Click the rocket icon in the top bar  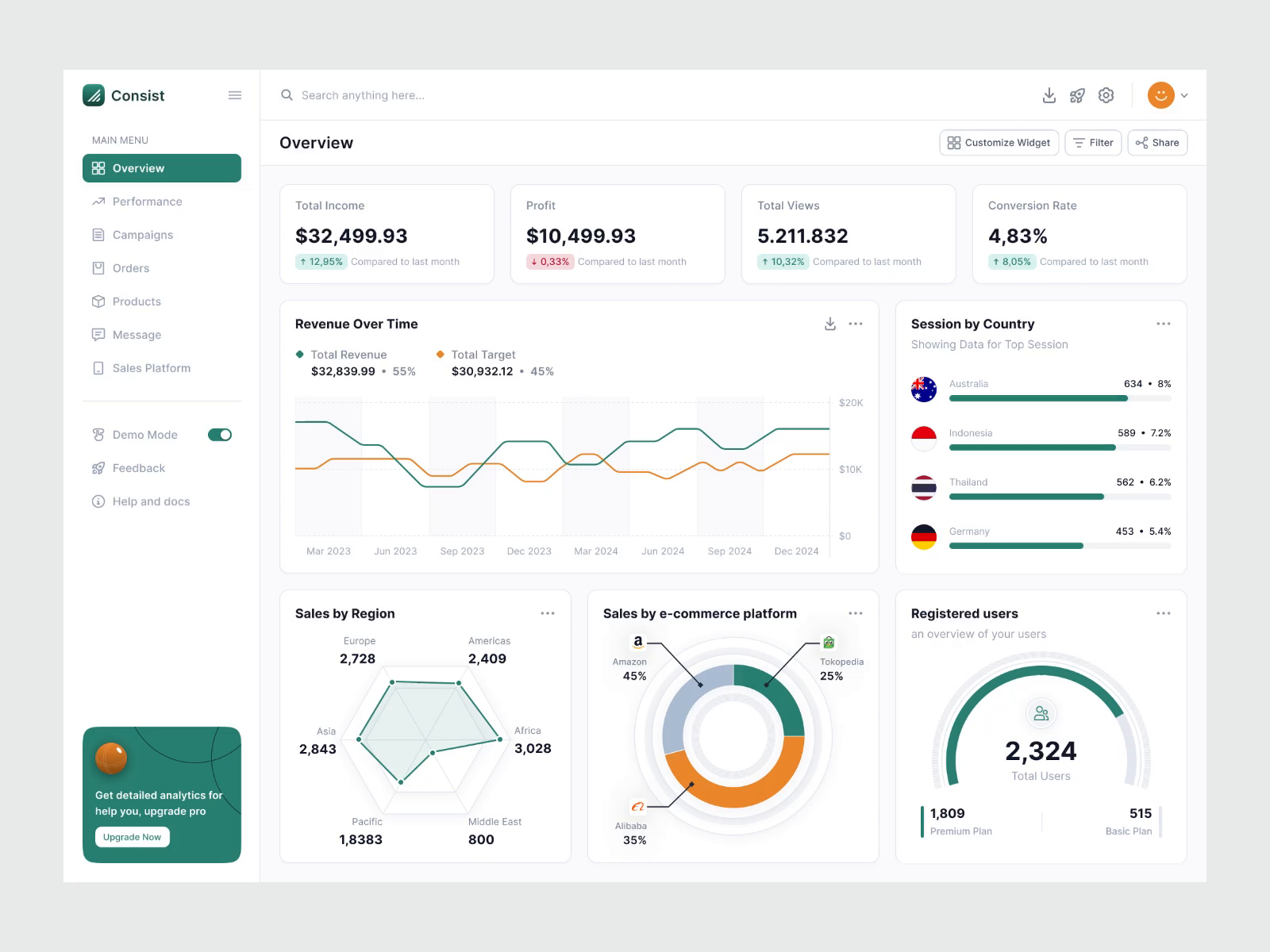tap(1077, 95)
